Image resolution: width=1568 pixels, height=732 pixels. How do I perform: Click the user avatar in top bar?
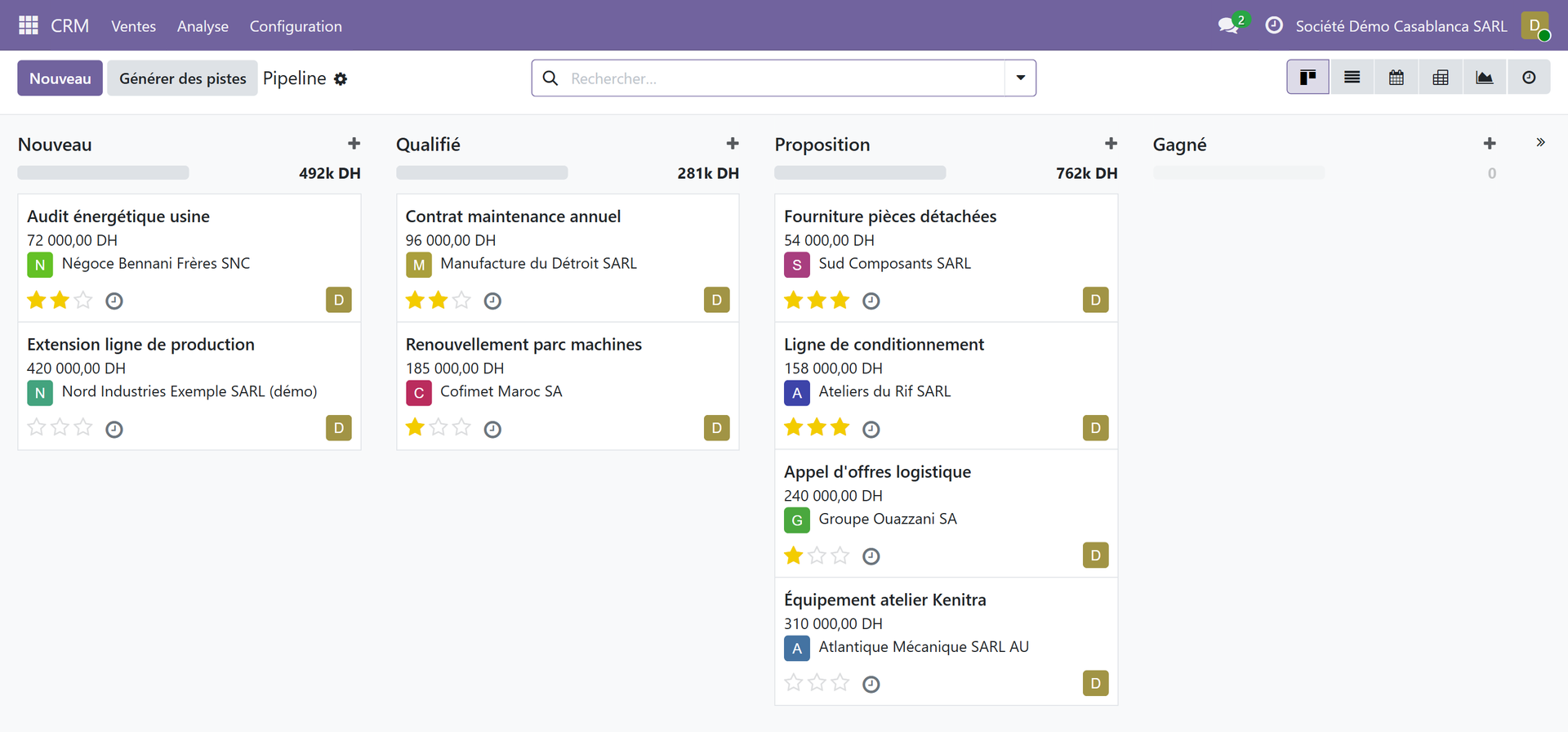click(x=1535, y=25)
